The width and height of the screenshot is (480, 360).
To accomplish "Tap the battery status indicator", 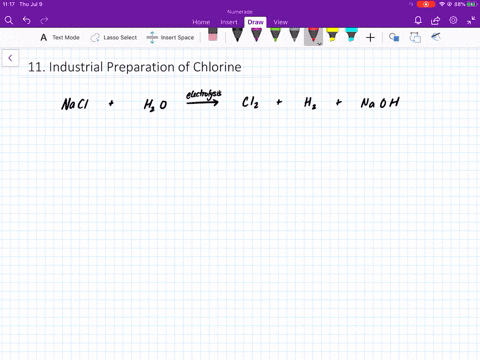I will coord(472,4).
